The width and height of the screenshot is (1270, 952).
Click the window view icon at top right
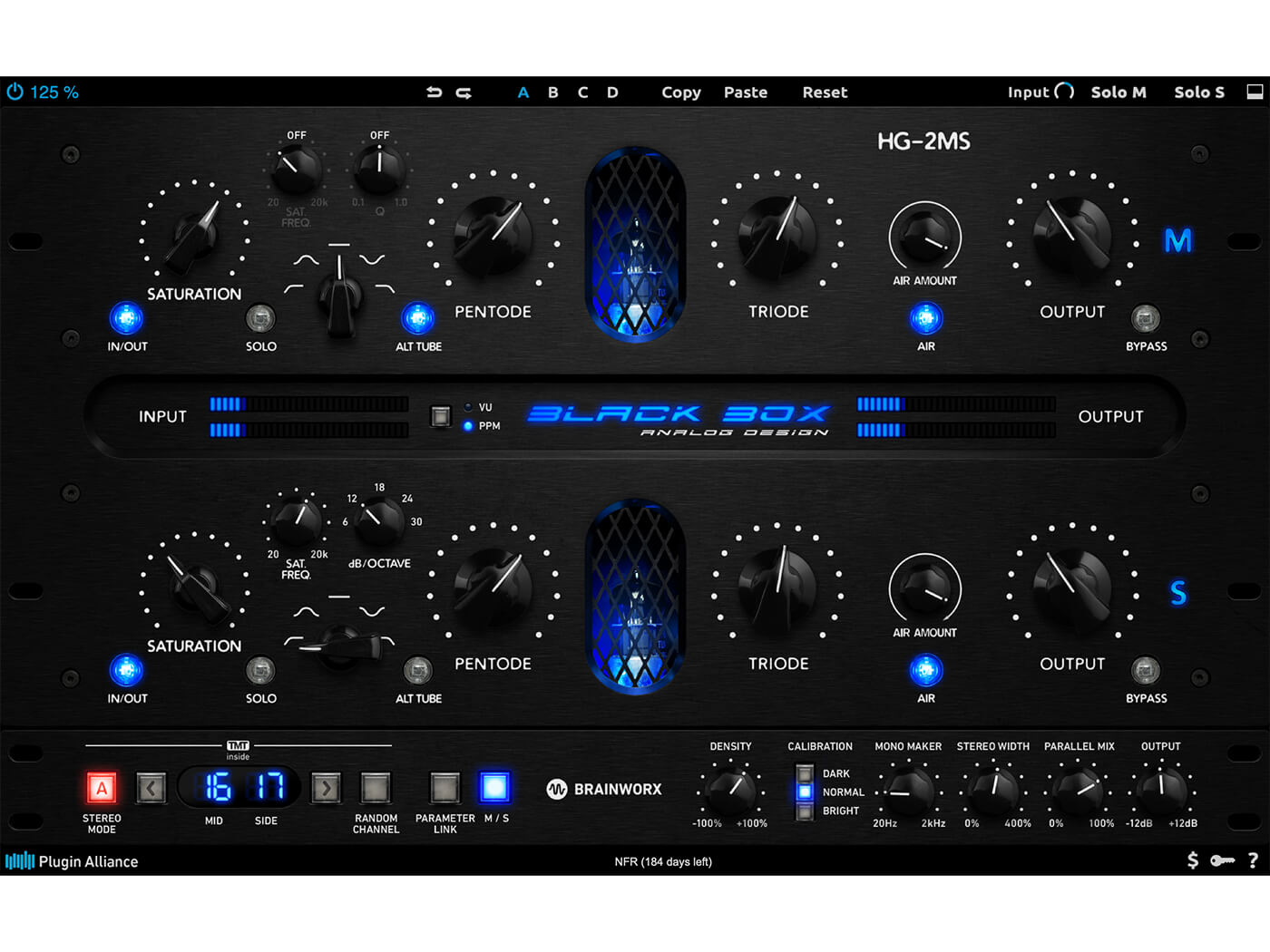(1255, 92)
